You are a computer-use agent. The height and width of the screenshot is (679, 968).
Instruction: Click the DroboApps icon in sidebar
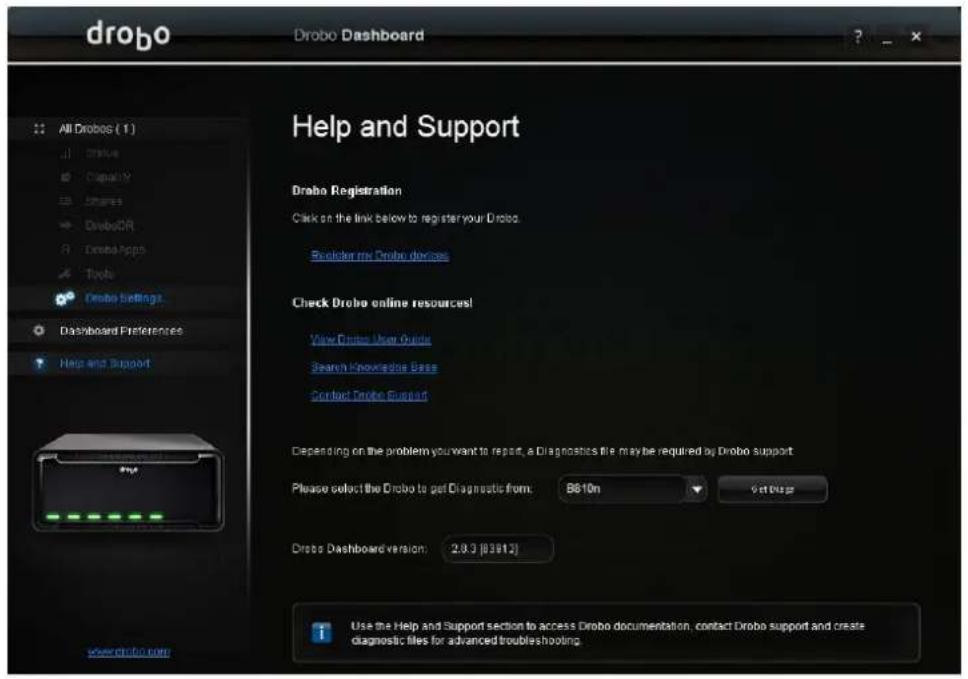tap(66, 249)
